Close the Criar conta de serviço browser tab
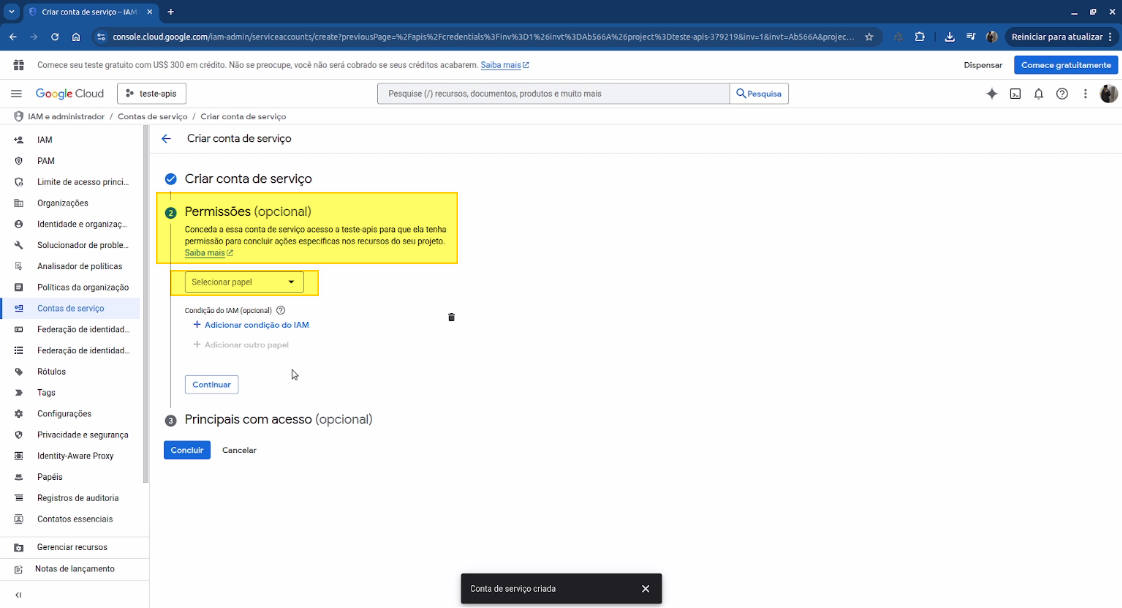 pyautogui.click(x=150, y=12)
